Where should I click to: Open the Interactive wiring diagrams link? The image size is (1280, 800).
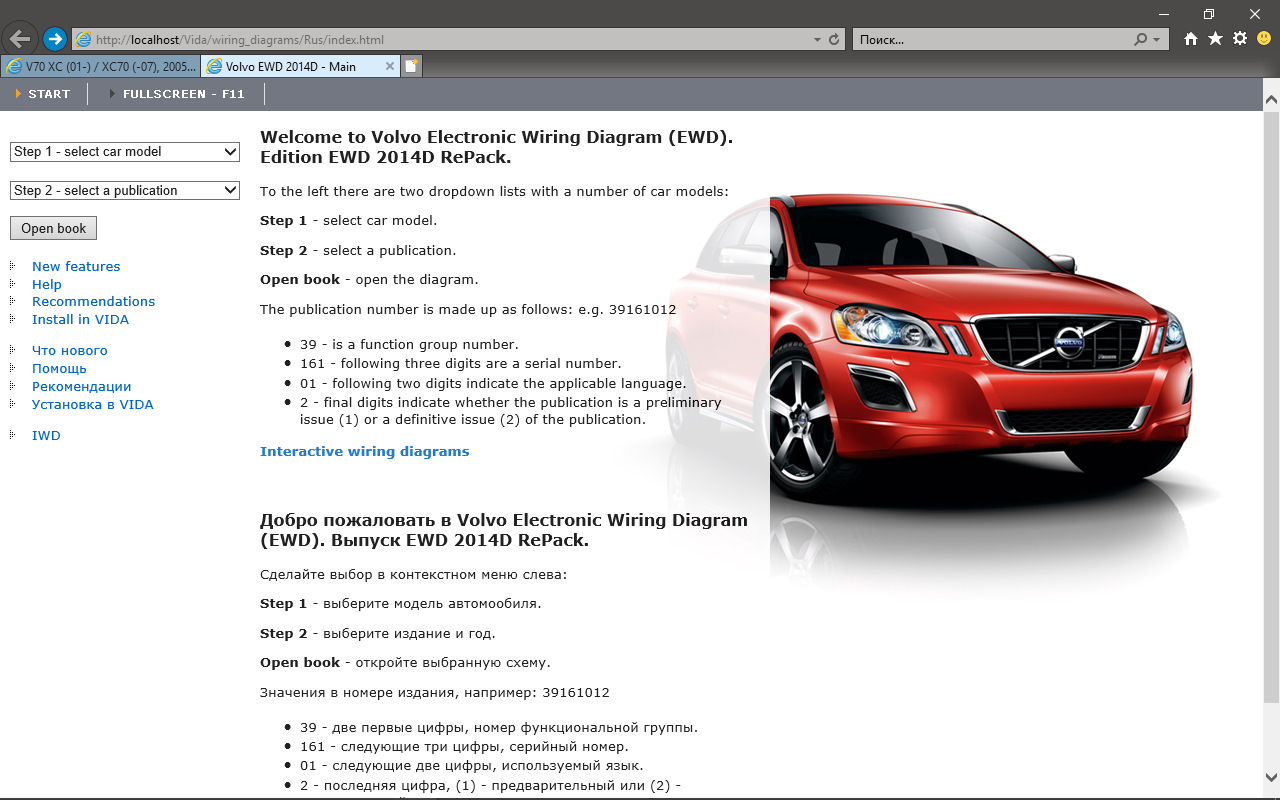coord(364,452)
